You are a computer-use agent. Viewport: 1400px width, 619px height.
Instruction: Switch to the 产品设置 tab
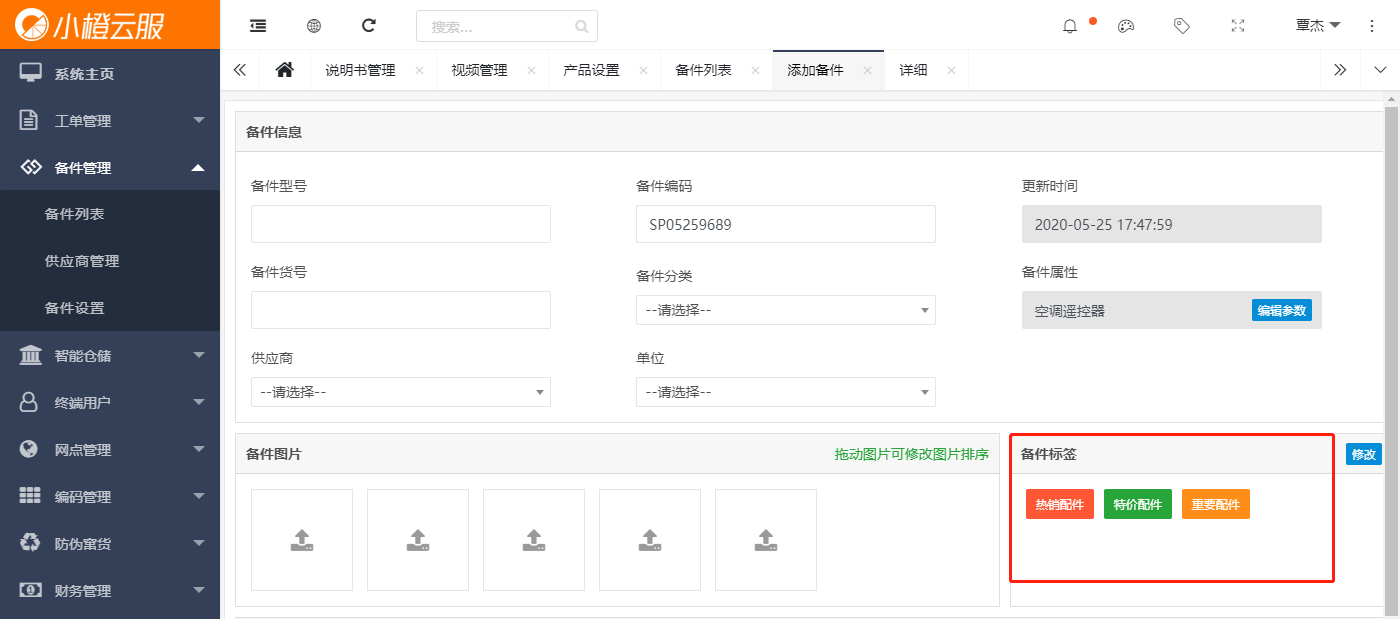point(591,70)
